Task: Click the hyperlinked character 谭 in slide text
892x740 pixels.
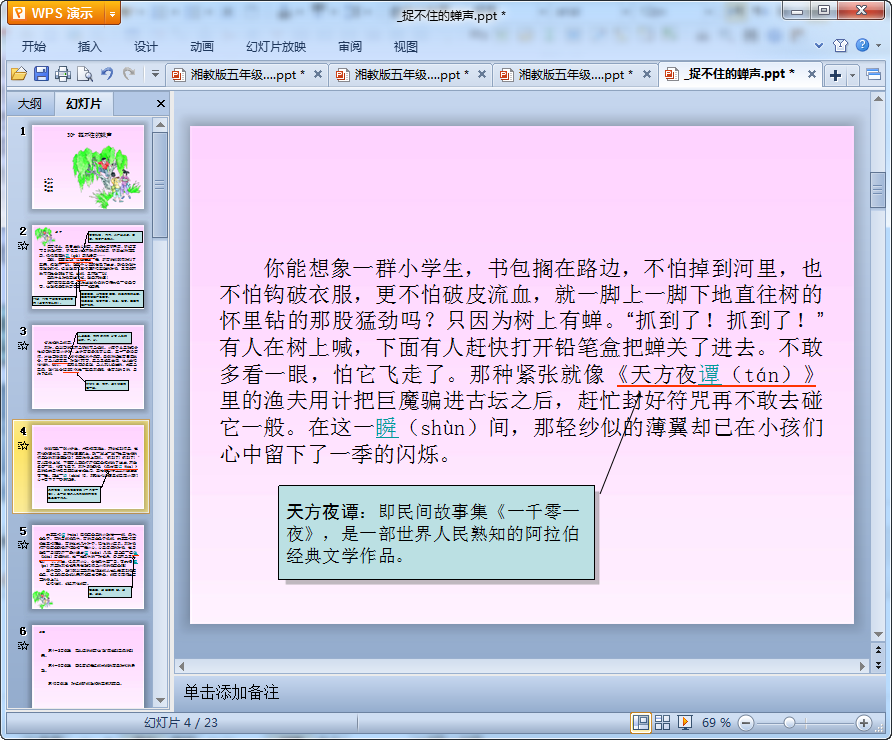Action: (709, 375)
